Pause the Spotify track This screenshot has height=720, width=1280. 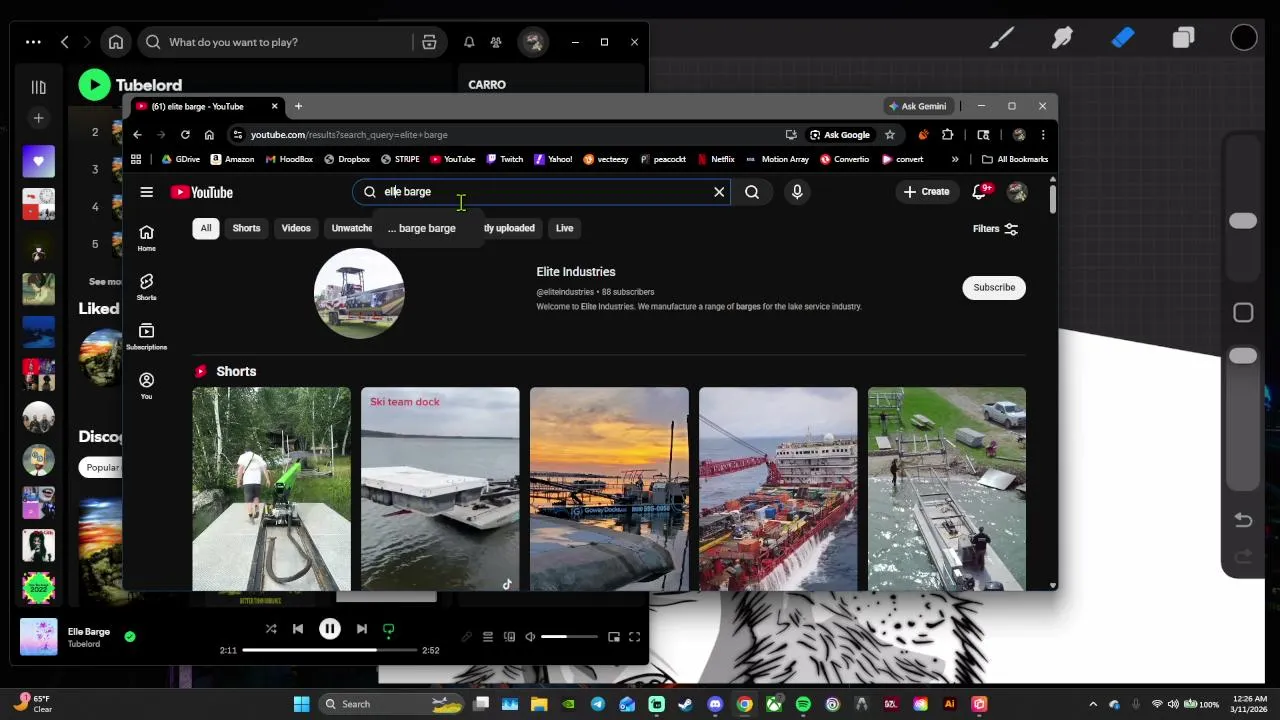(x=329, y=629)
